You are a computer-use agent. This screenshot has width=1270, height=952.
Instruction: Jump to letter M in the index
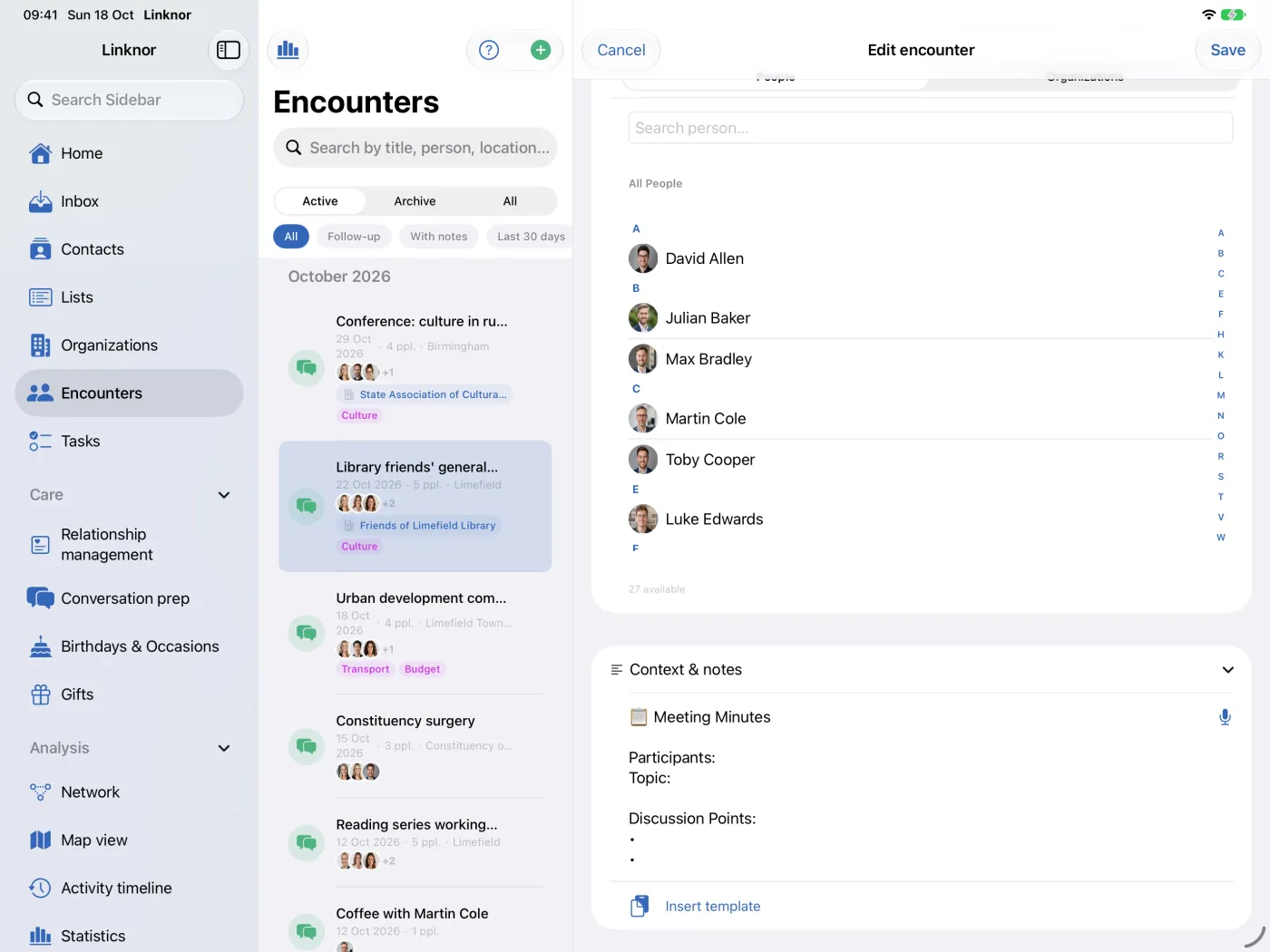coord(1221,395)
